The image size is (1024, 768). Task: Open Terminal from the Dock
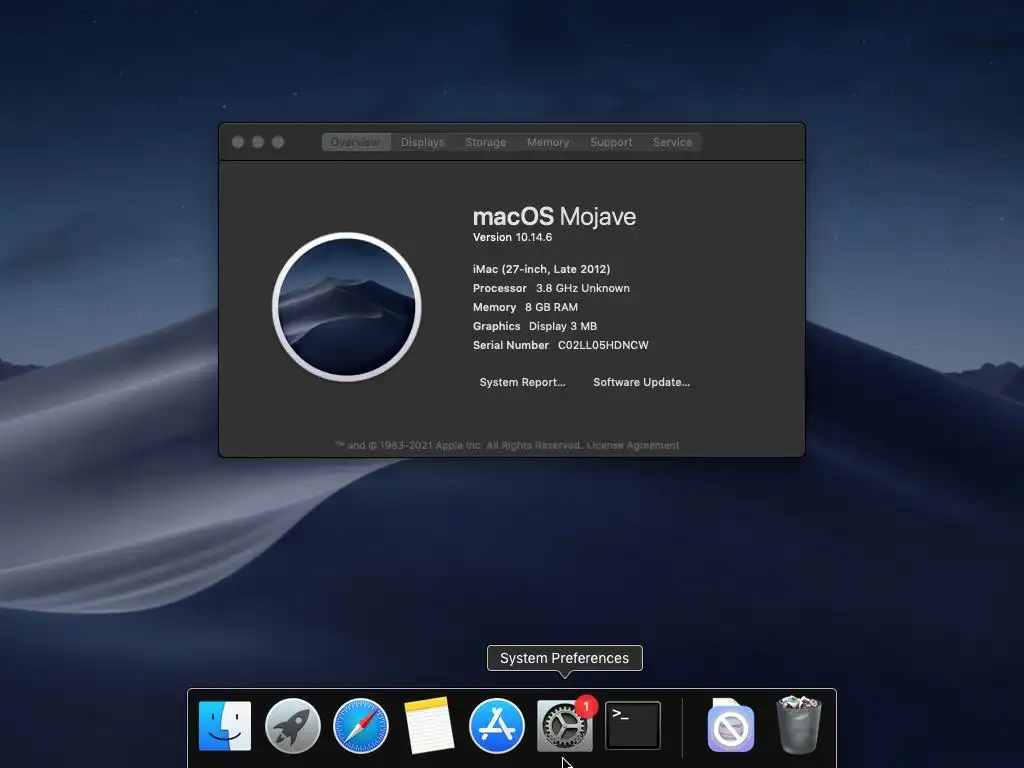click(633, 726)
